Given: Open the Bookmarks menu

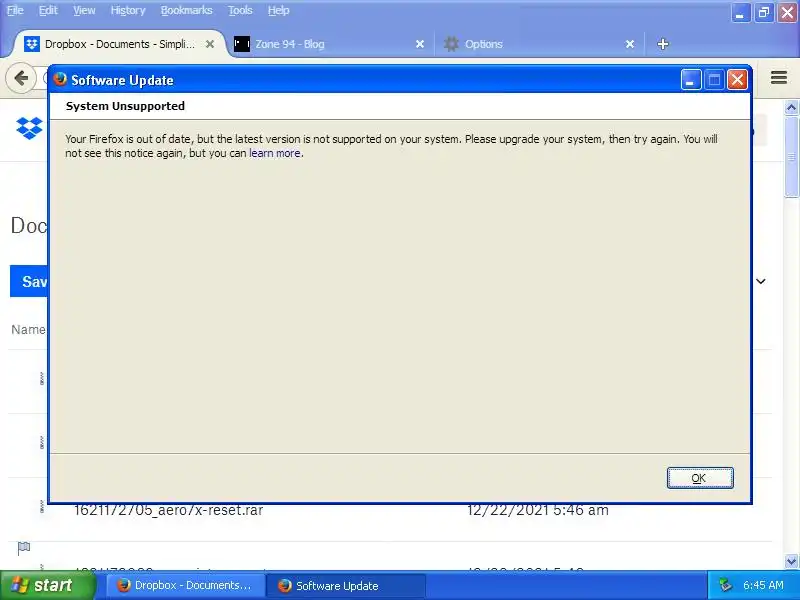Looking at the screenshot, I should click(x=187, y=10).
